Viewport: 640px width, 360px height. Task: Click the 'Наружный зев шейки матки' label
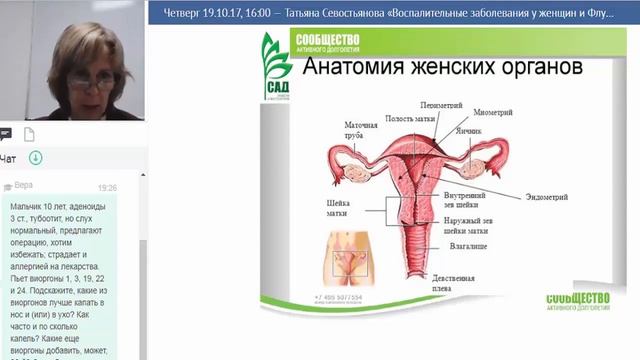[x=468, y=226]
